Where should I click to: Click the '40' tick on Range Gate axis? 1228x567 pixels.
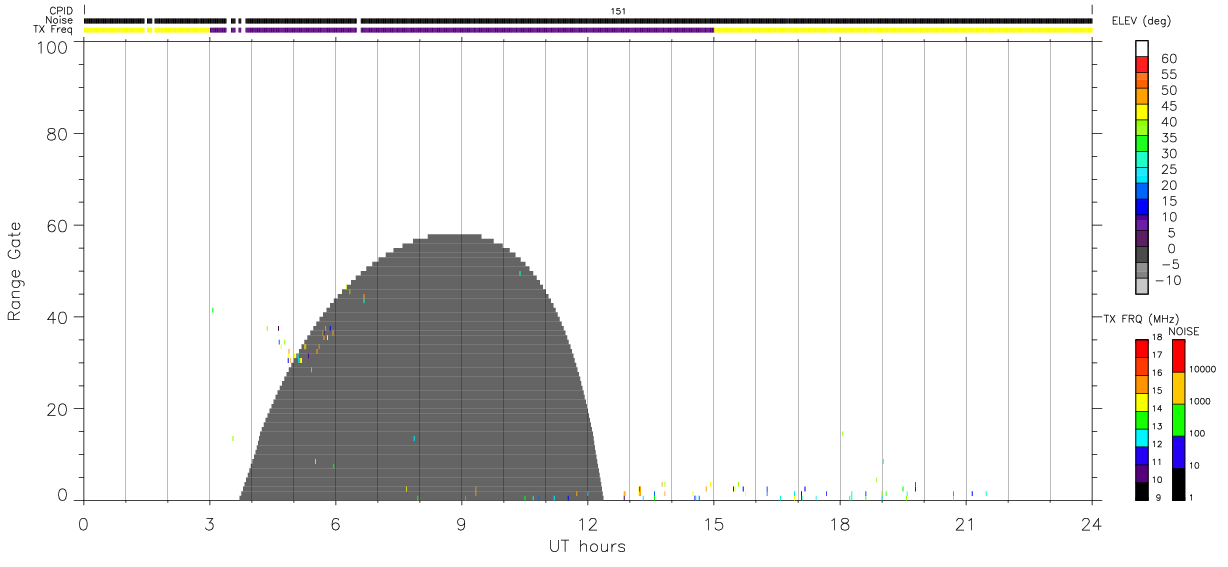coord(59,317)
